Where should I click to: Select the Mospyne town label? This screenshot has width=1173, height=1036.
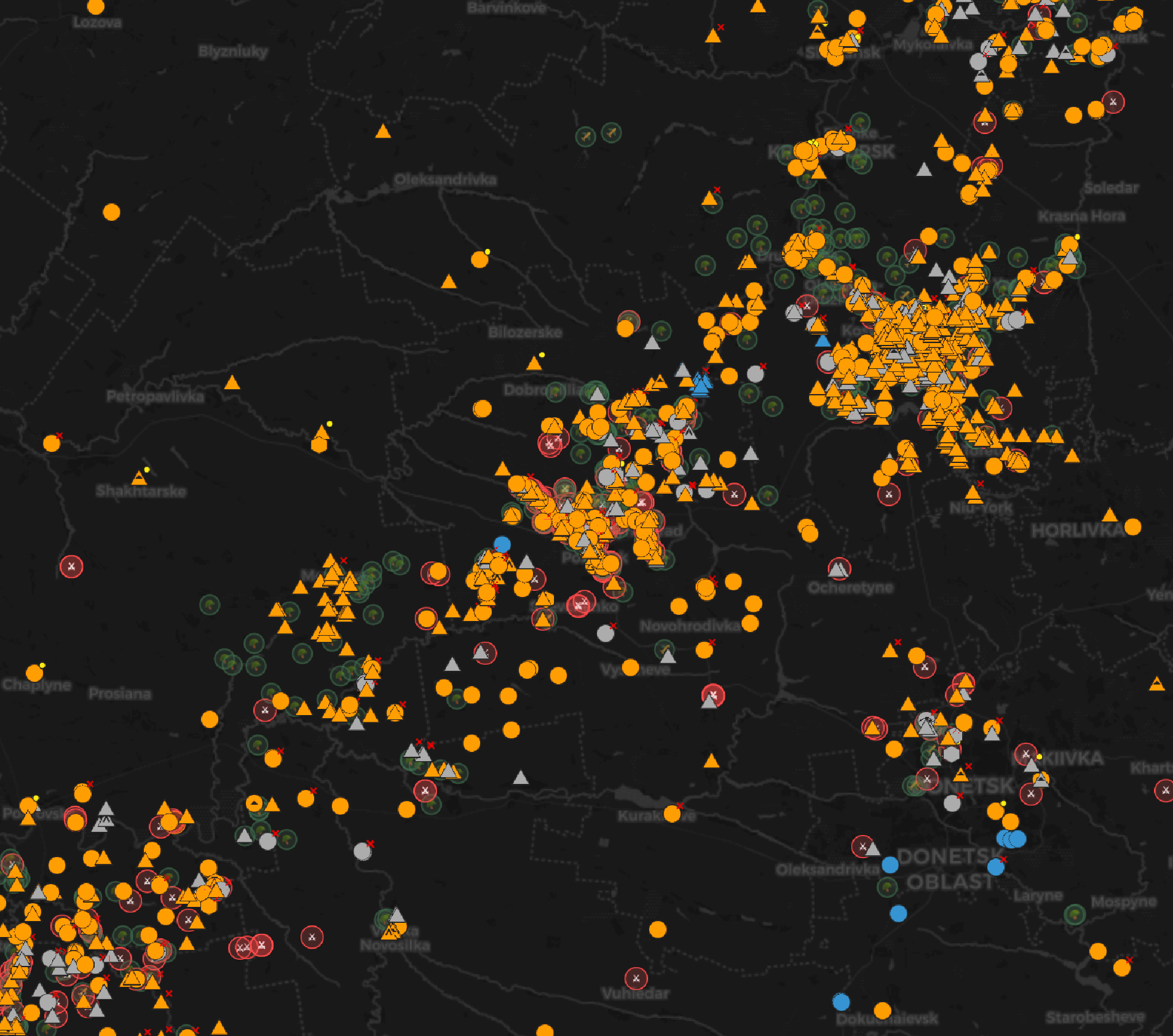(x=1124, y=902)
